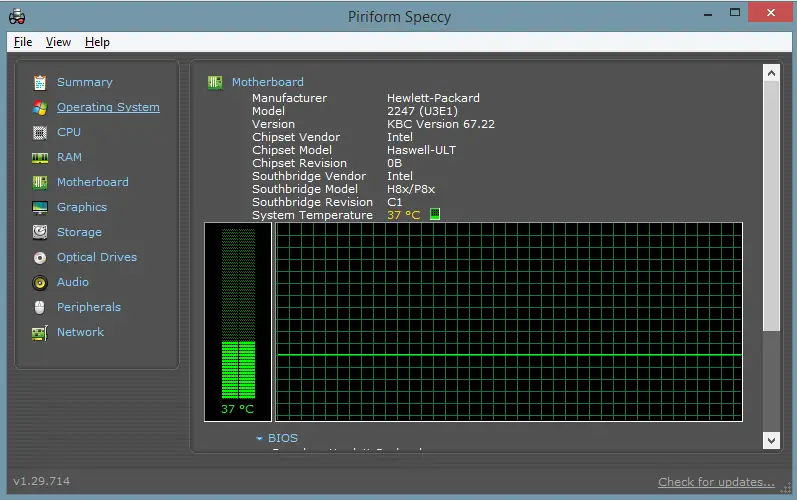This screenshot has height=500, width=797.
Task: Select the model value 2247 (U3E1)
Action: tap(422, 111)
